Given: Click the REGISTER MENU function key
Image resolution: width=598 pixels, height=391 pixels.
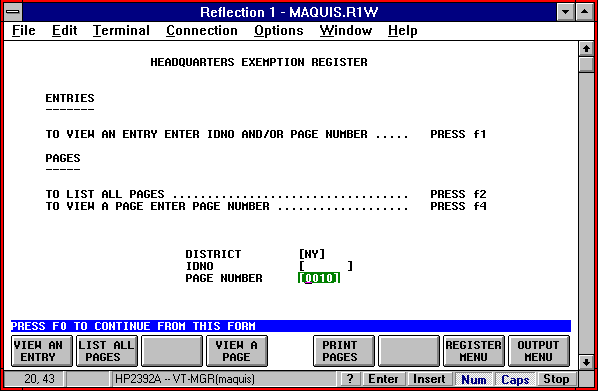Looking at the screenshot, I should pos(474,351).
